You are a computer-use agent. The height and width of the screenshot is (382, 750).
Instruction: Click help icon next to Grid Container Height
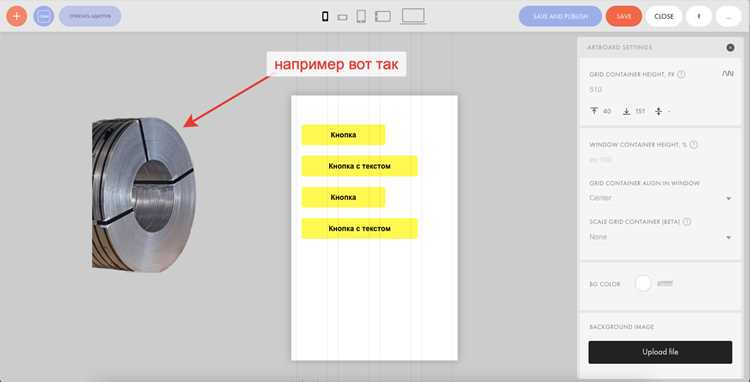[682, 75]
